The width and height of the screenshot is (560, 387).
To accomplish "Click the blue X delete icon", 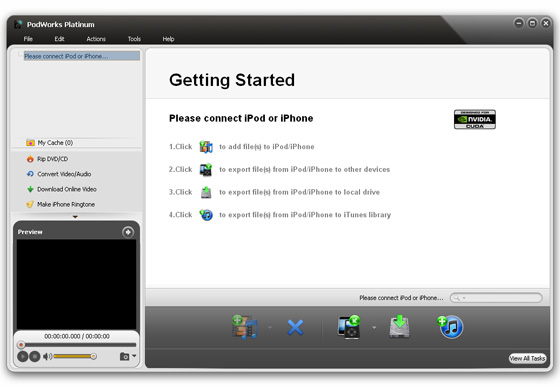I will (295, 327).
